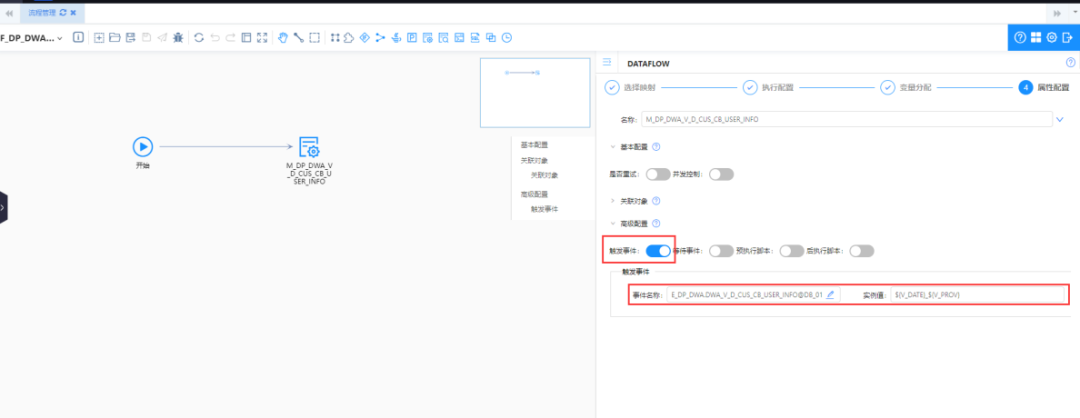Click the fullscreen expand icon
The width and height of the screenshot is (1080, 418).
(262, 38)
